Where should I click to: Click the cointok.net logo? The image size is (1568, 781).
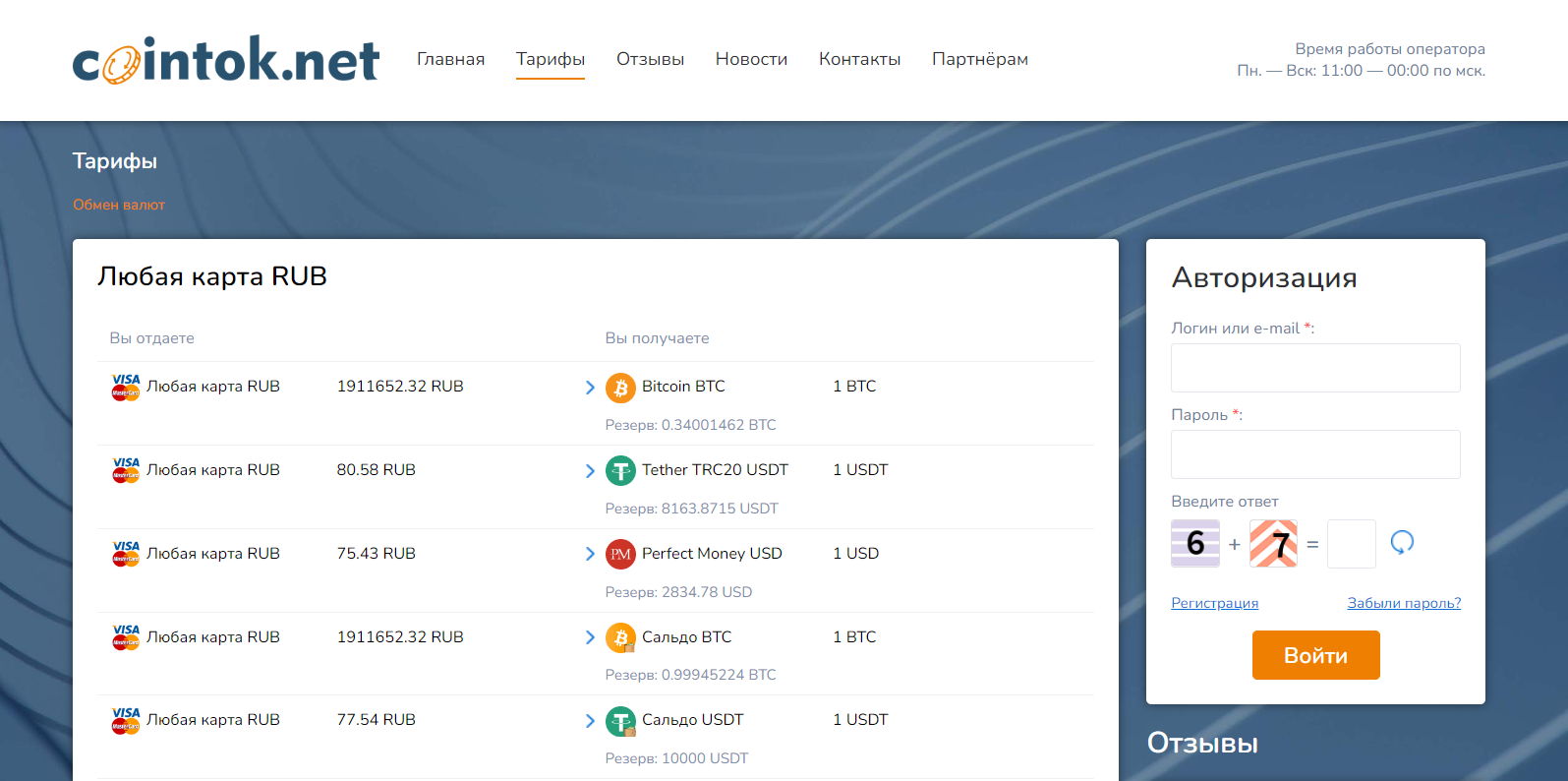226,59
